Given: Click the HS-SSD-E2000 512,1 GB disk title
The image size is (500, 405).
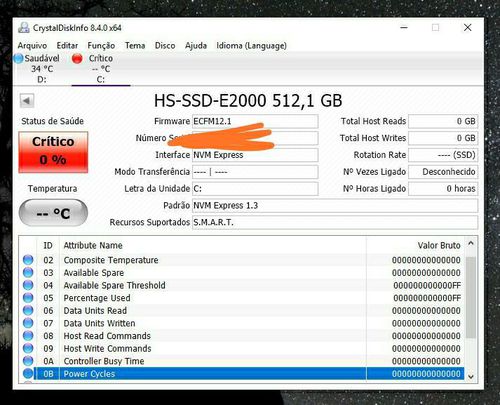Looking at the screenshot, I should tap(248, 101).
